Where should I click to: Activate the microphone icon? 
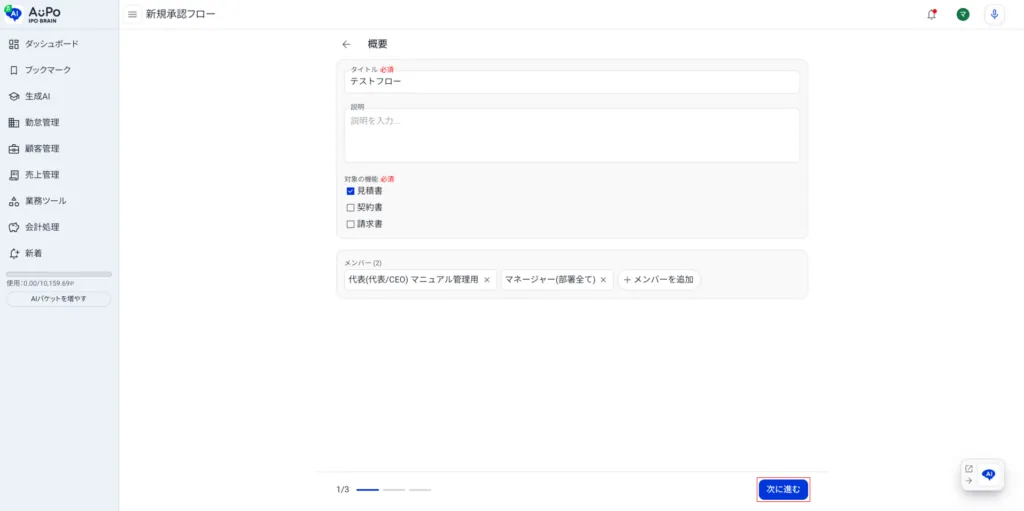994,14
